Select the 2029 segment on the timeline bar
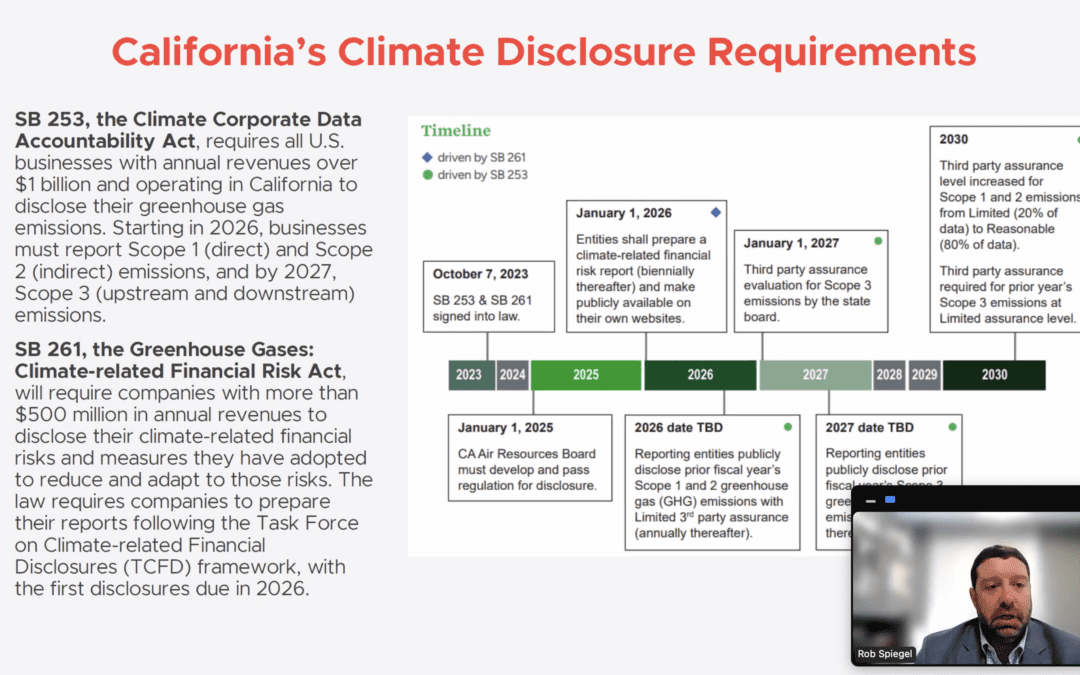The height and width of the screenshot is (675, 1080). pos(924,375)
